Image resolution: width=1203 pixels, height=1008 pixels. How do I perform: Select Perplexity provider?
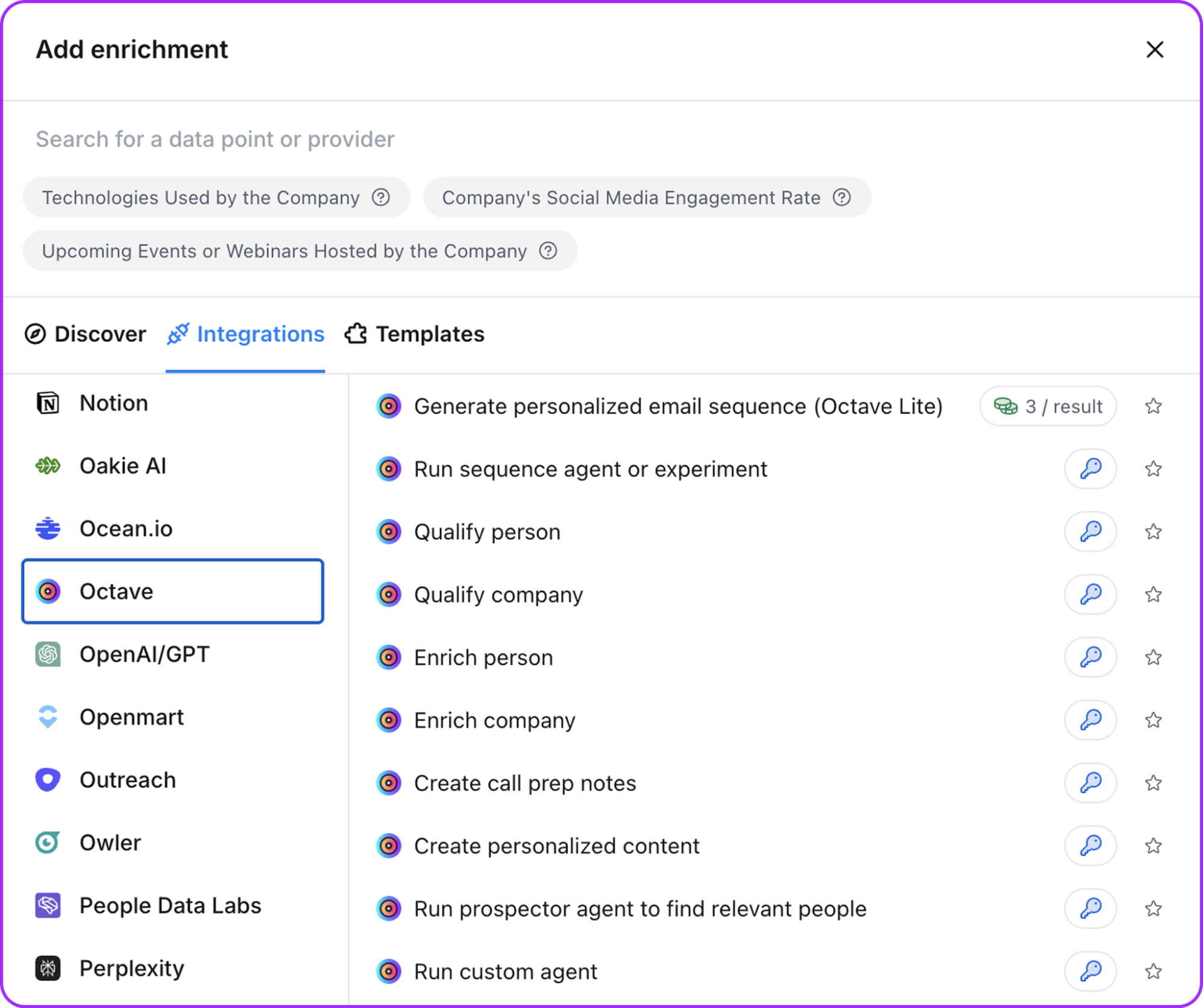pyautogui.click(x=173, y=968)
